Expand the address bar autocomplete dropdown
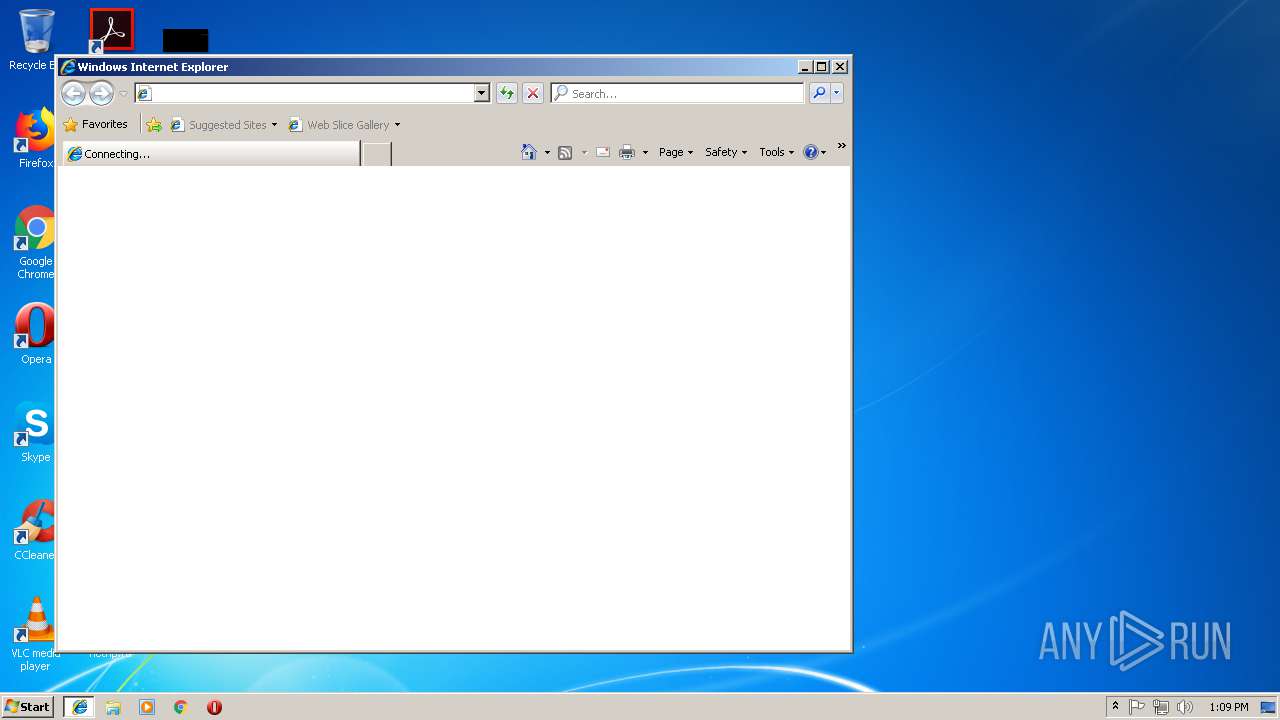The width and height of the screenshot is (1280, 720). pyautogui.click(x=481, y=93)
